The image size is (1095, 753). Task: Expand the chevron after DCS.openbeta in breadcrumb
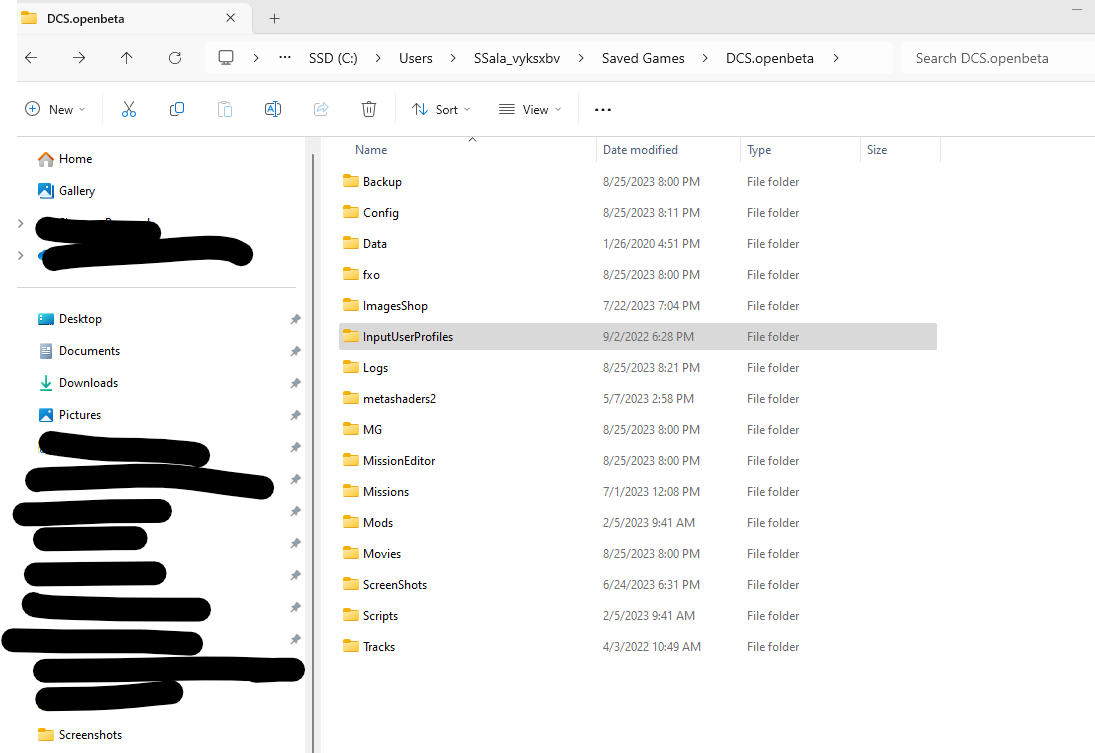tap(836, 58)
